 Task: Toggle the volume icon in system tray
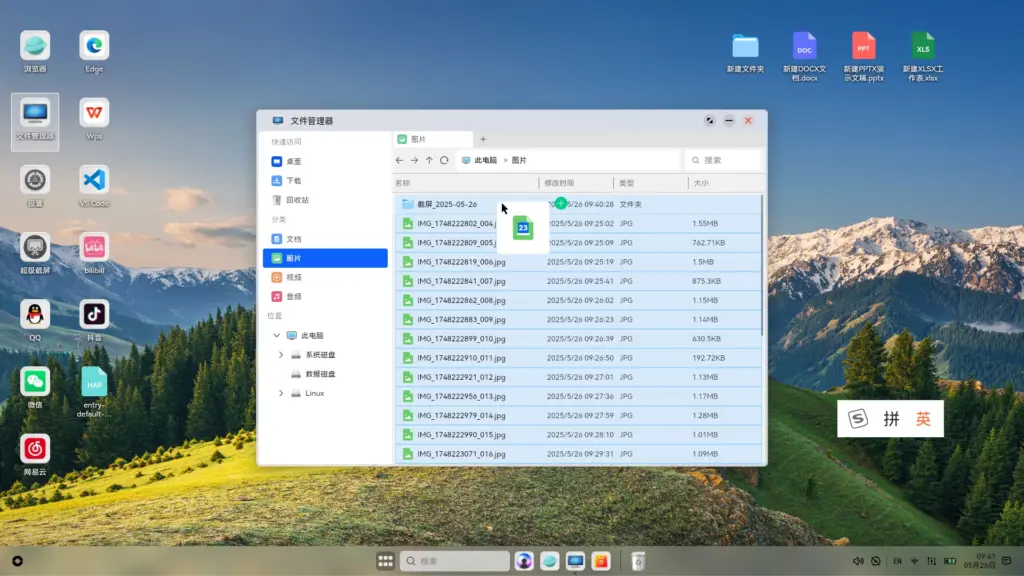click(x=858, y=561)
